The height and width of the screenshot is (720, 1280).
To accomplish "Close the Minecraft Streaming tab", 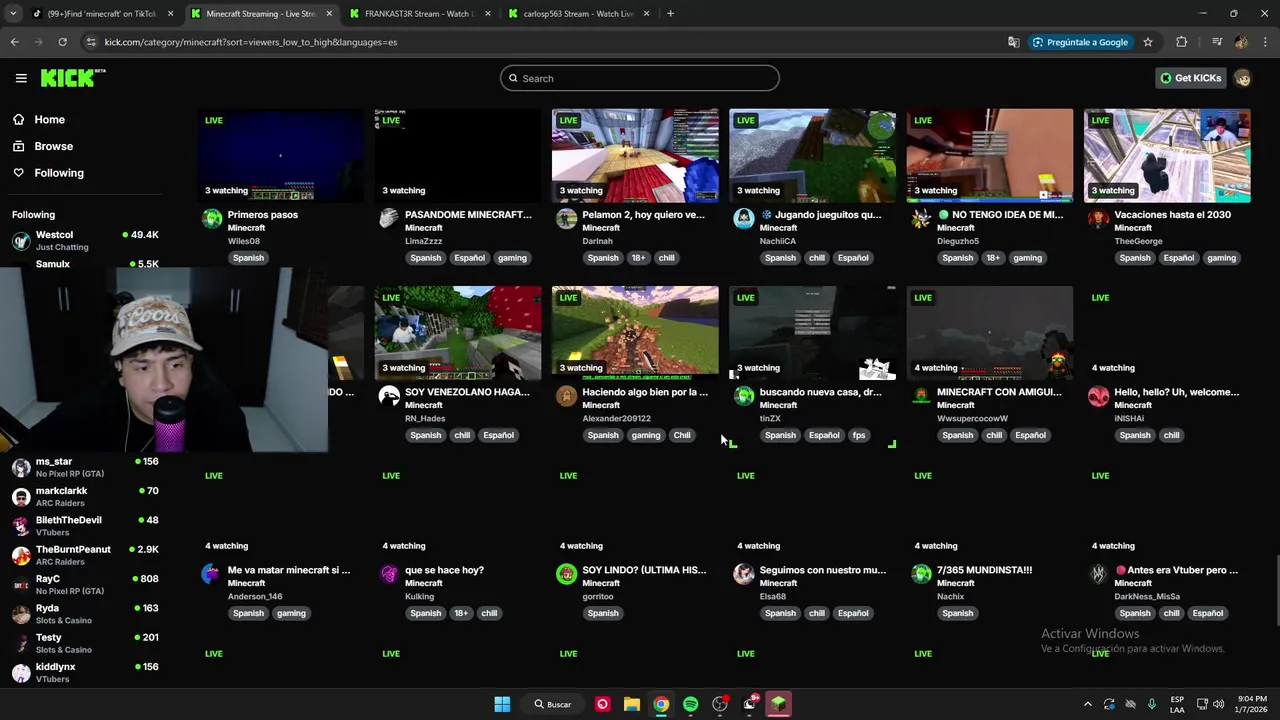I will click(x=329, y=14).
